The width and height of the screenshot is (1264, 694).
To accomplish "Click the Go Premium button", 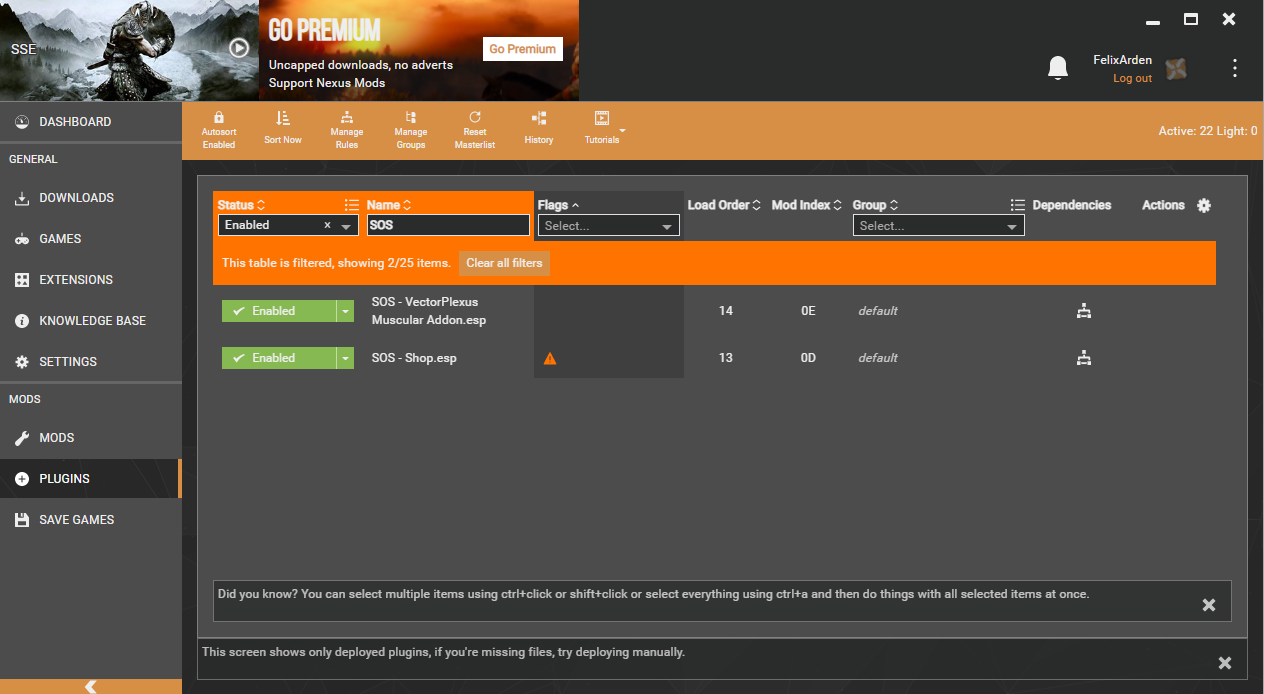I will [522, 49].
